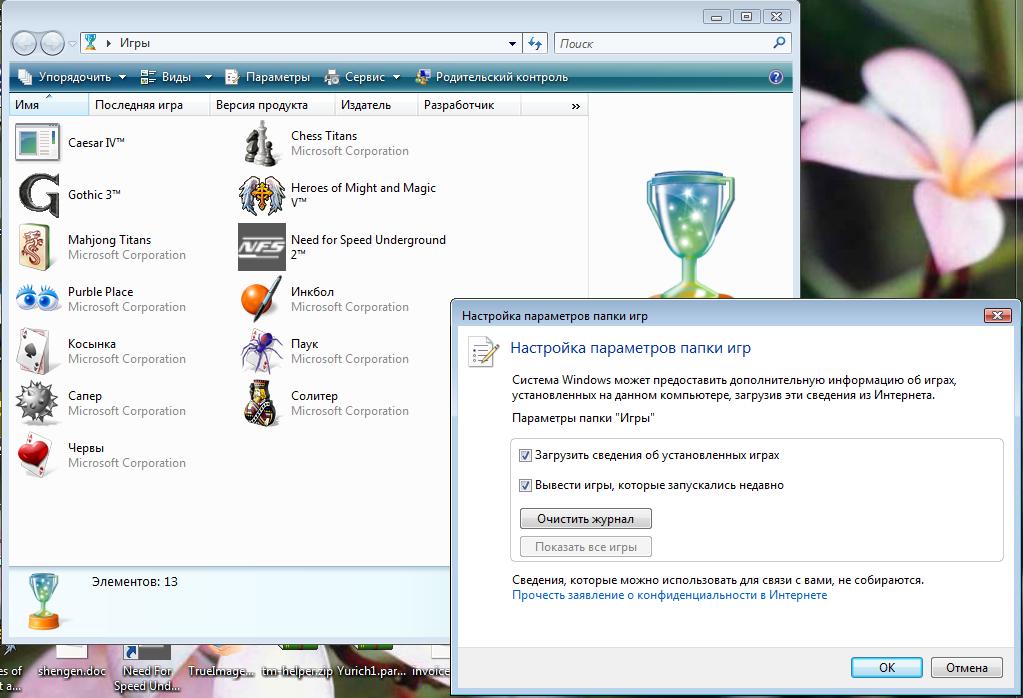Toggle Загрузить сведения об установленных играх checkbox
This screenshot has height=698, width=1023.
pyautogui.click(x=525, y=455)
